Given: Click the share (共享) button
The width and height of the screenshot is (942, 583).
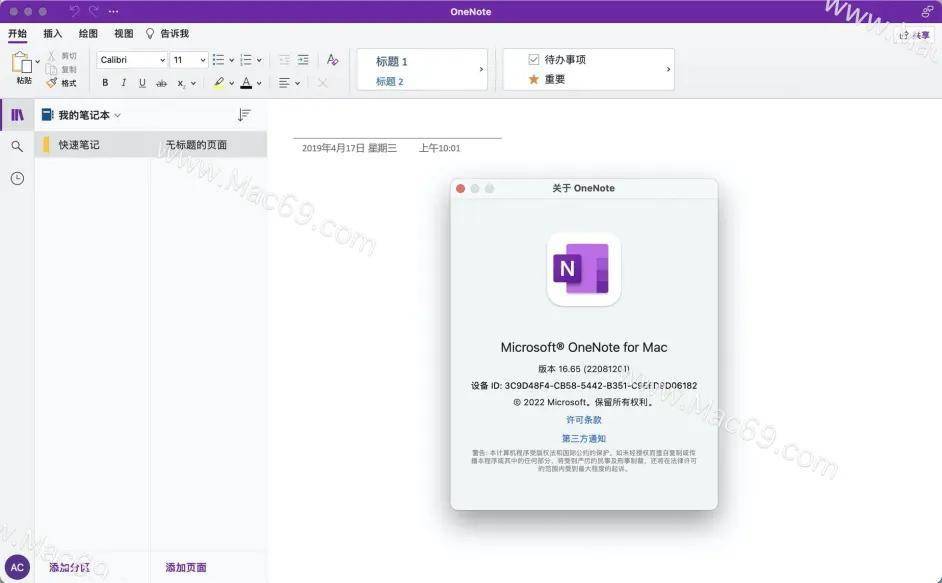Looking at the screenshot, I should click(x=915, y=35).
